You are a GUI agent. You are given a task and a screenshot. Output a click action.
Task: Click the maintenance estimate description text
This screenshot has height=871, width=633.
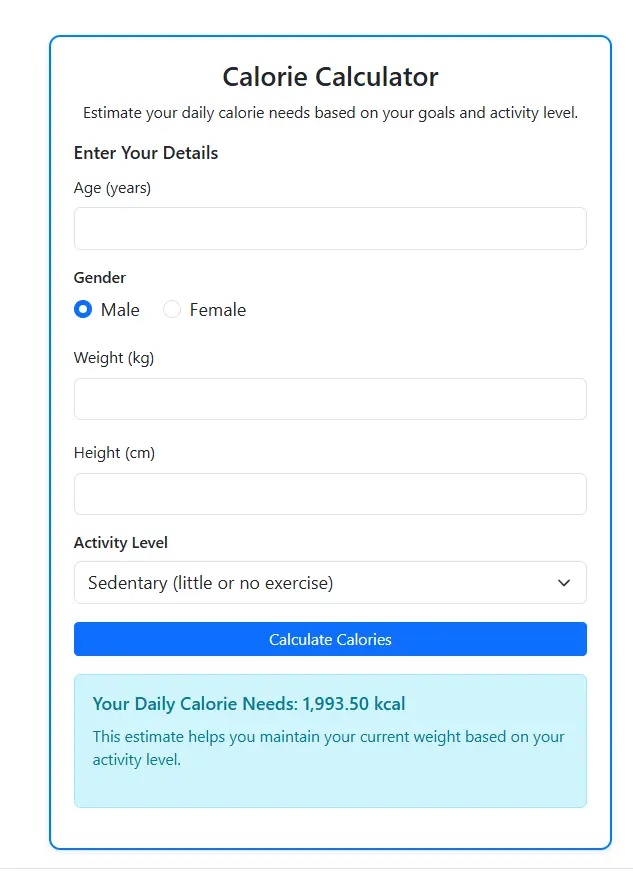click(325, 747)
